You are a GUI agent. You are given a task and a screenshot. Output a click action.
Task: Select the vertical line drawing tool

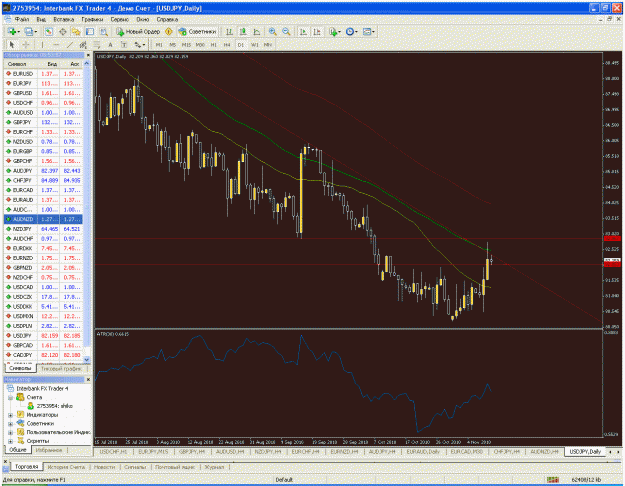tap(42, 45)
